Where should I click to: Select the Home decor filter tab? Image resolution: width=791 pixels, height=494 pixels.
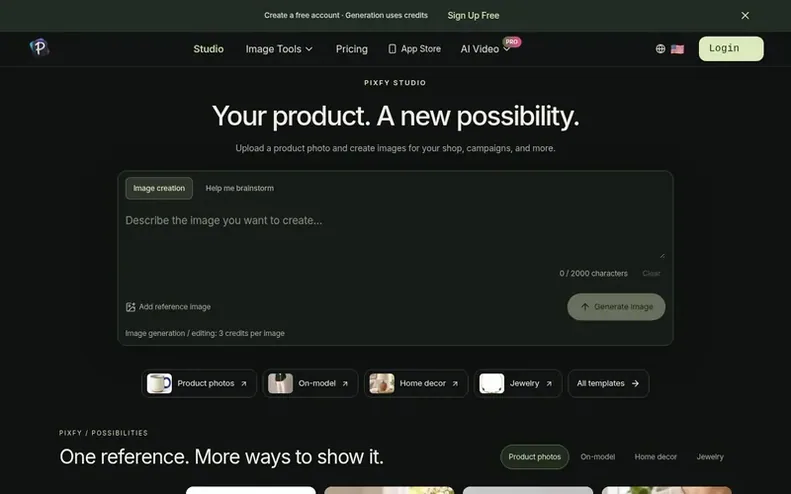[655, 457]
